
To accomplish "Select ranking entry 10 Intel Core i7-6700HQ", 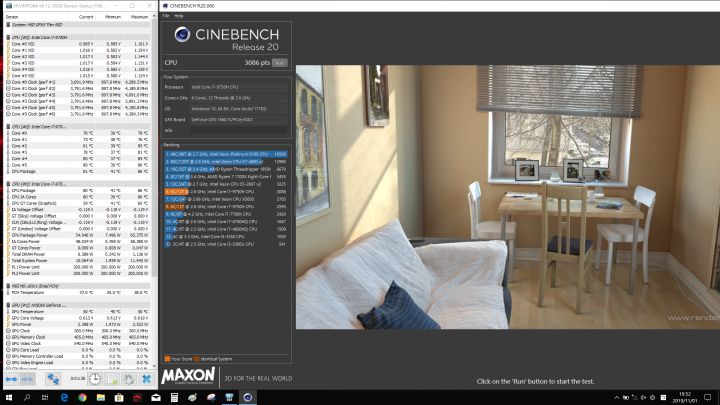I will tap(226, 221).
